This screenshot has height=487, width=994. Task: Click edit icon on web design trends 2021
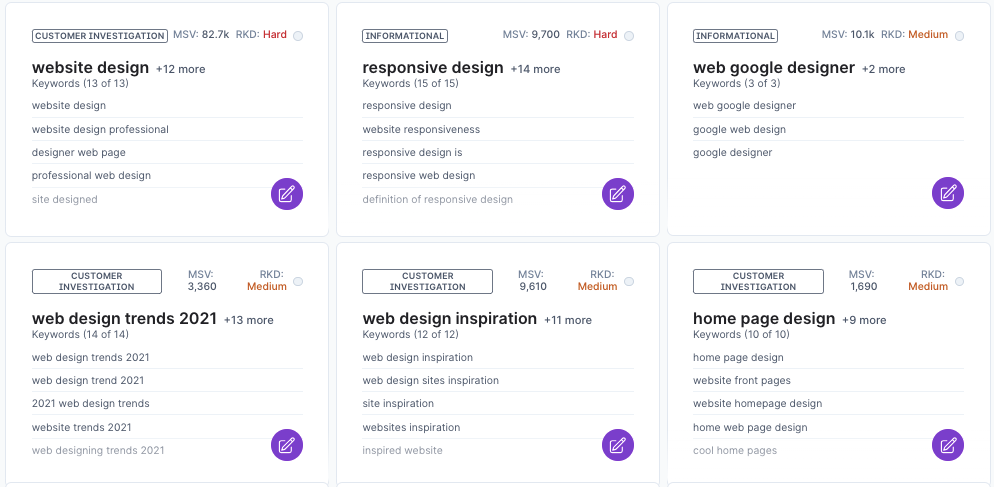[x=286, y=445]
